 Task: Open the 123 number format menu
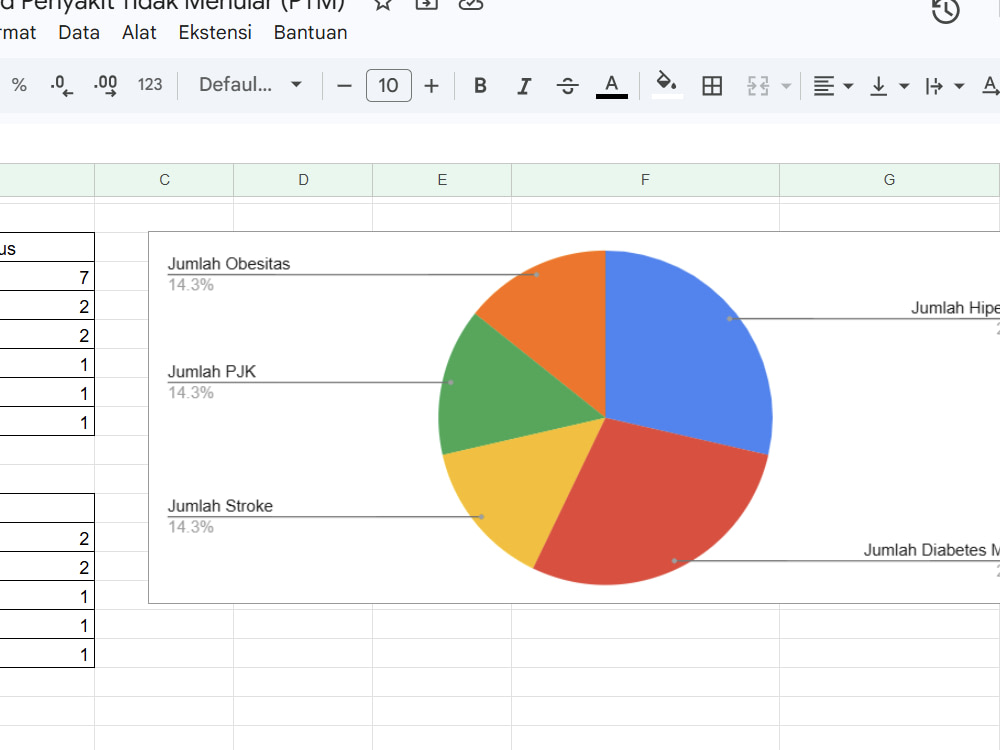[150, 85]
